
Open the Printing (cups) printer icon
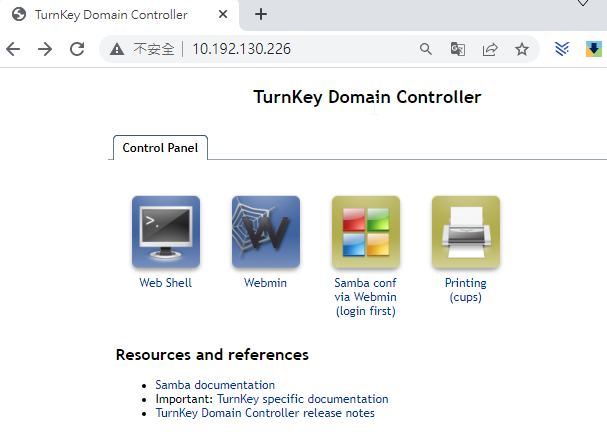coord(466,232)
